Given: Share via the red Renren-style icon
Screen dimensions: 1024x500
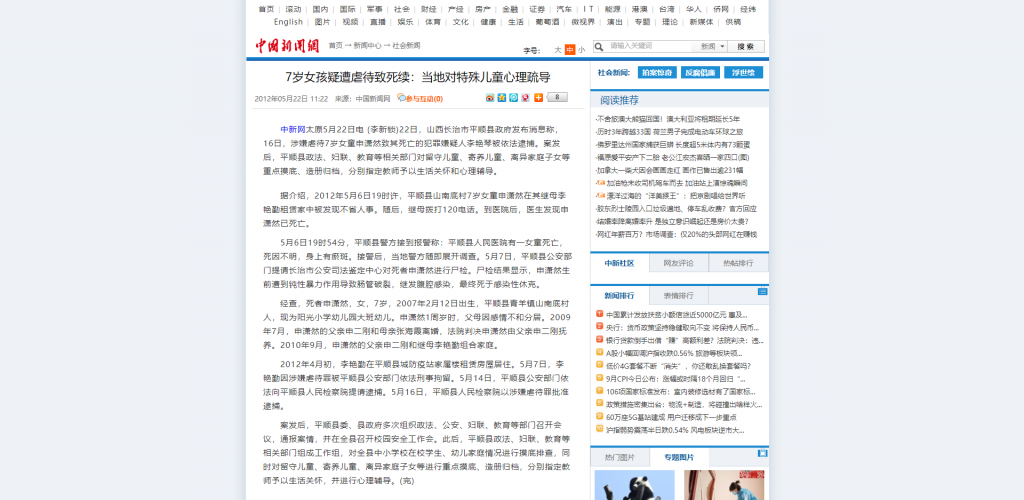Looking at the screenshot, I should click(525, 98).
